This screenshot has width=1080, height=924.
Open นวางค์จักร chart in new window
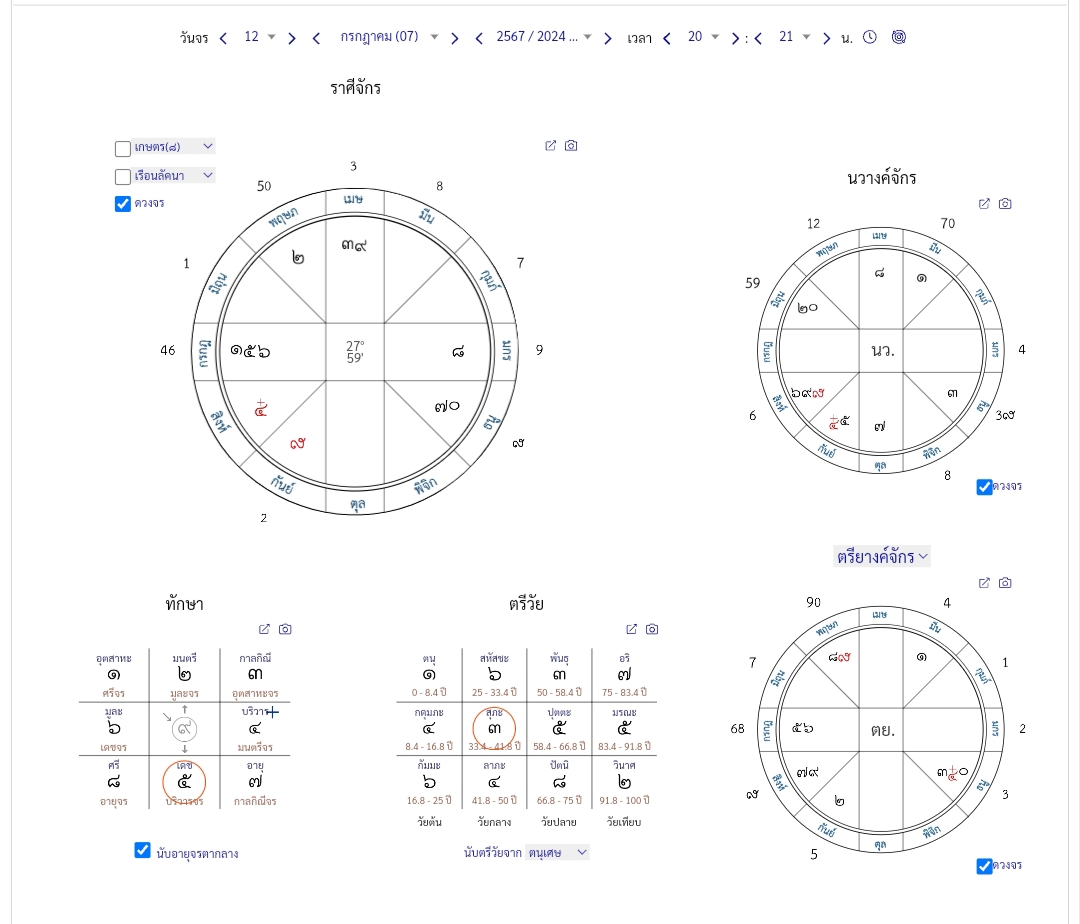[x=984, y=203]
